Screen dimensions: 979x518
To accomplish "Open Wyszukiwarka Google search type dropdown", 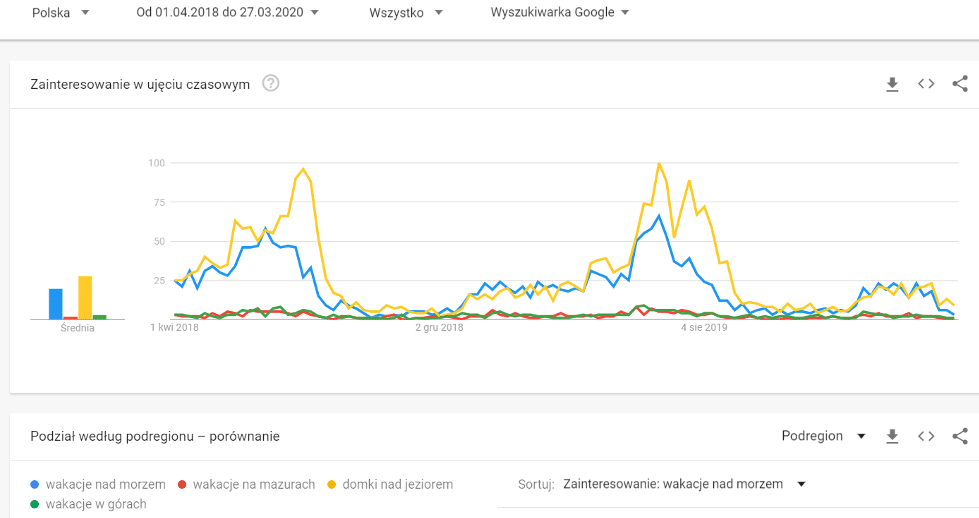I will coord(560,13).
